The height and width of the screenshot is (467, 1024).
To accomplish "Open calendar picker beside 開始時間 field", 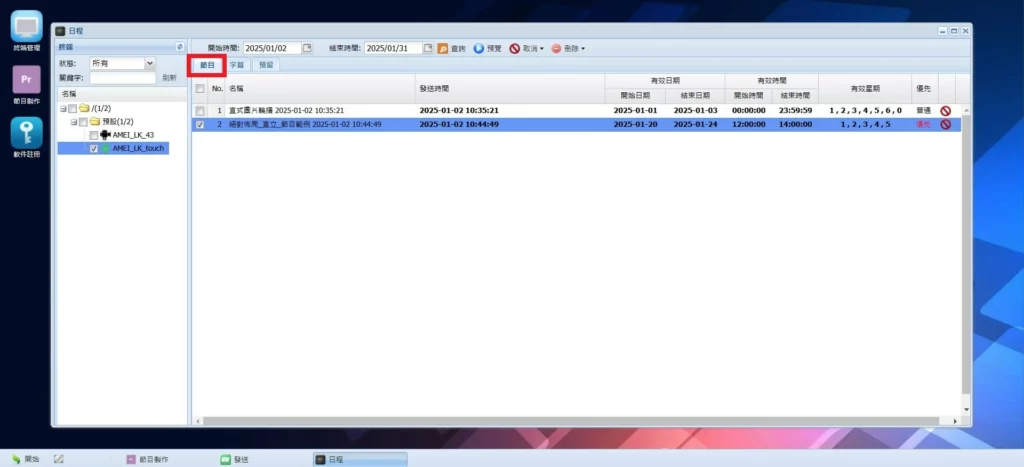I will click(x=307, y=48).
